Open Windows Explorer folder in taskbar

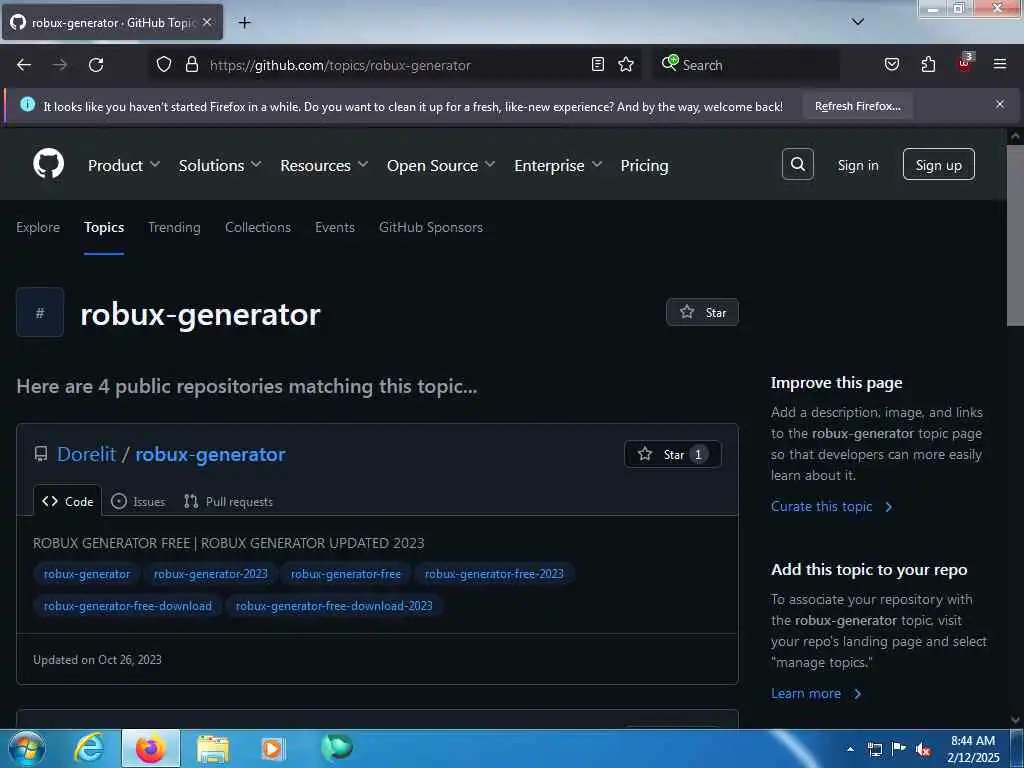click(213, 749)
